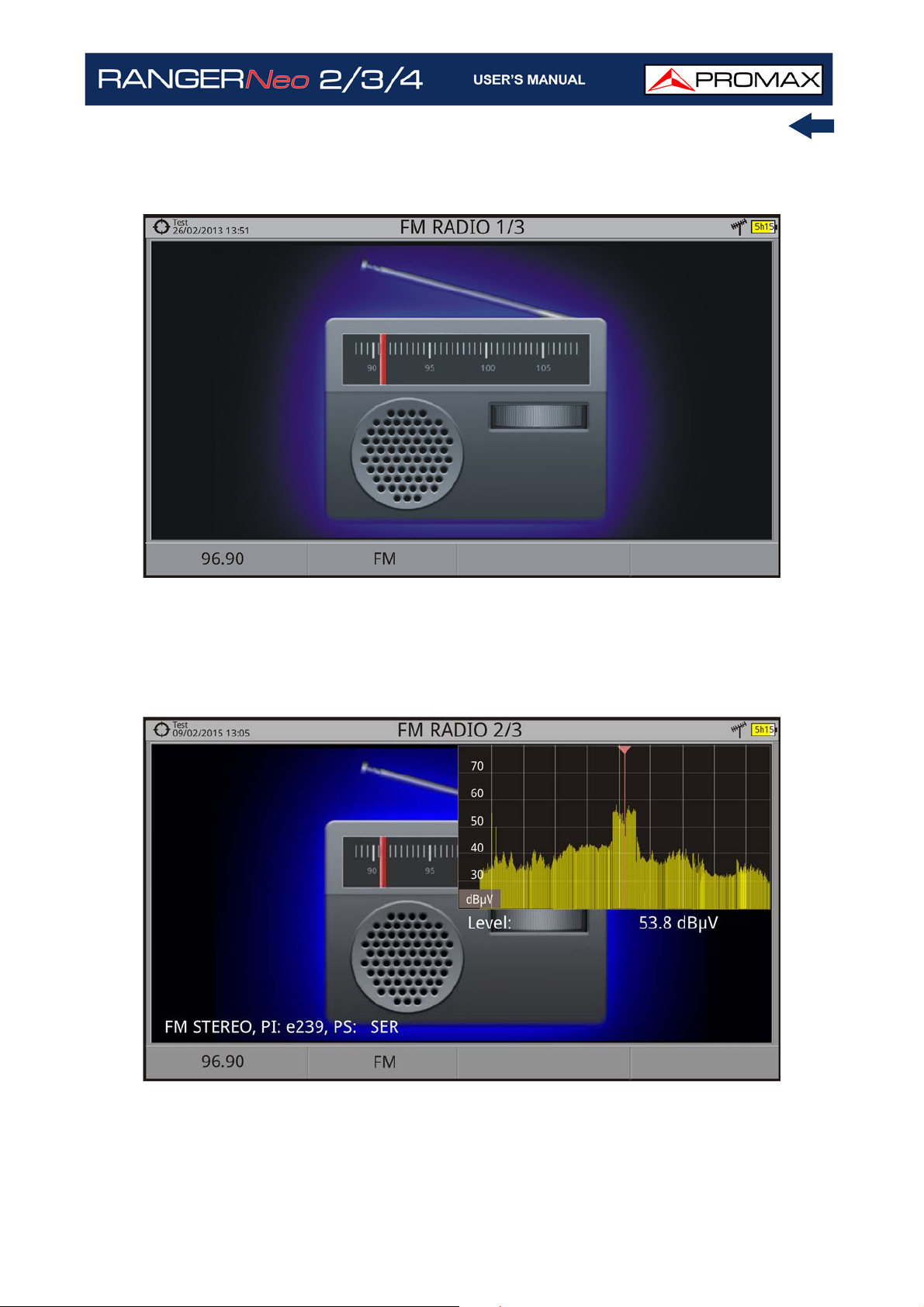The image size is (924, 1307).
Task: Click the 5h15 battery indicator on FM RADIO 2/3 screen
Action: click(764, 729)
